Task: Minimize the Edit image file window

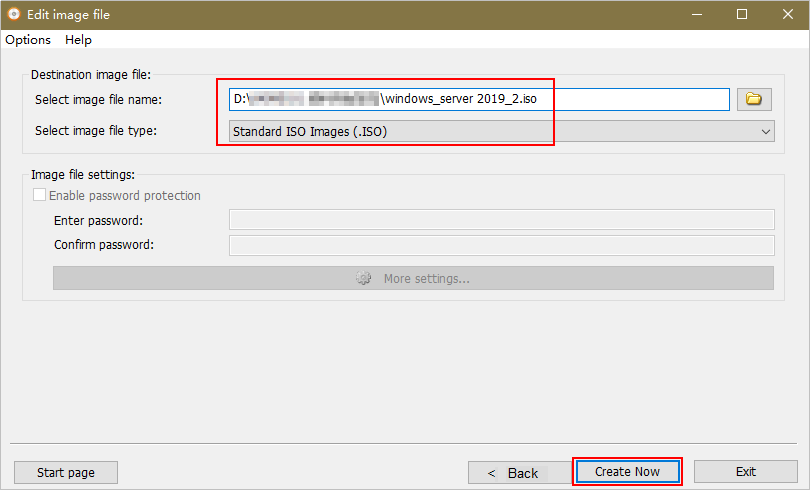Action: 695,14
